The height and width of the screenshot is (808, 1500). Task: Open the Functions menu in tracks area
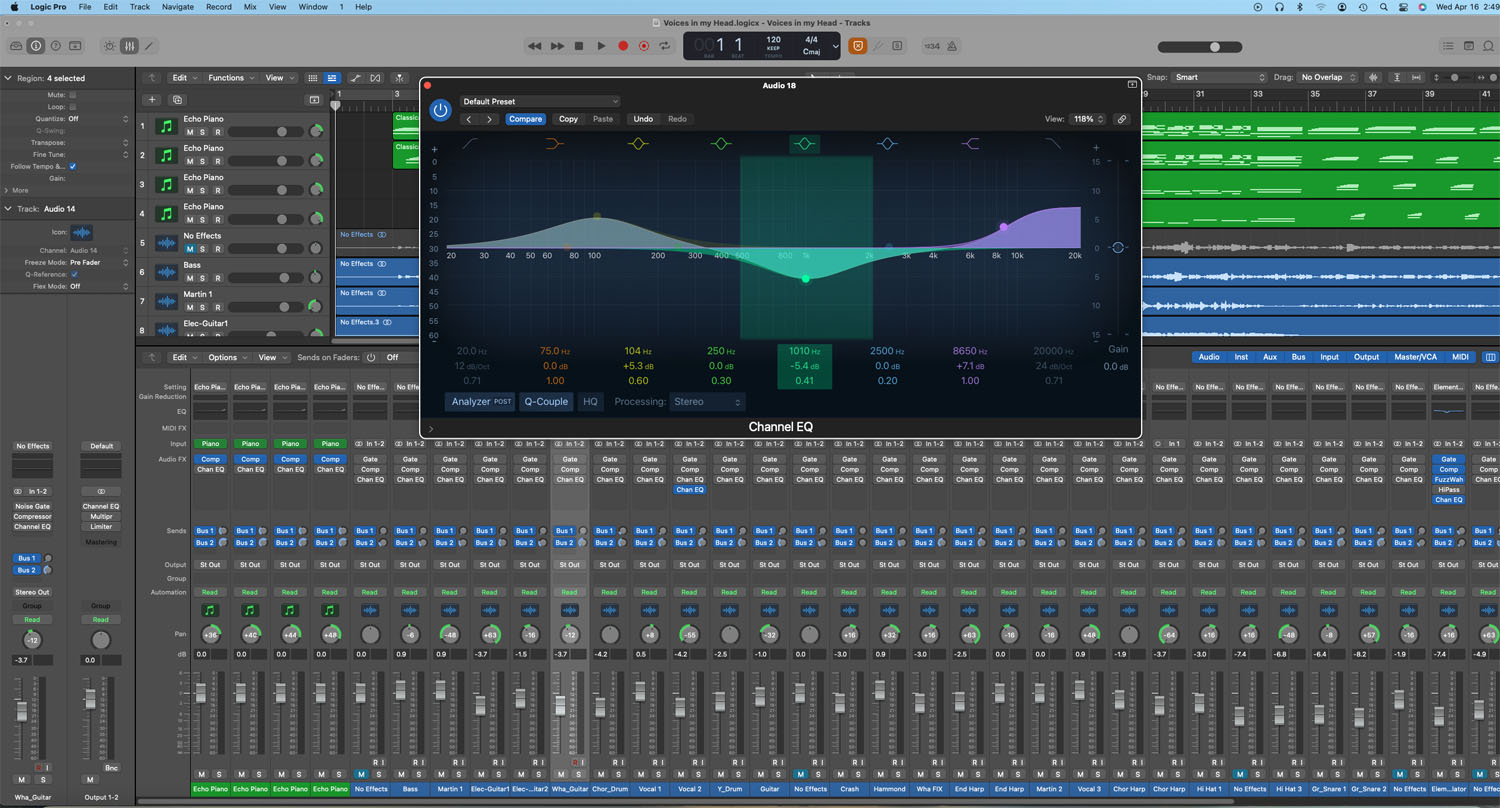click(231, 78)
